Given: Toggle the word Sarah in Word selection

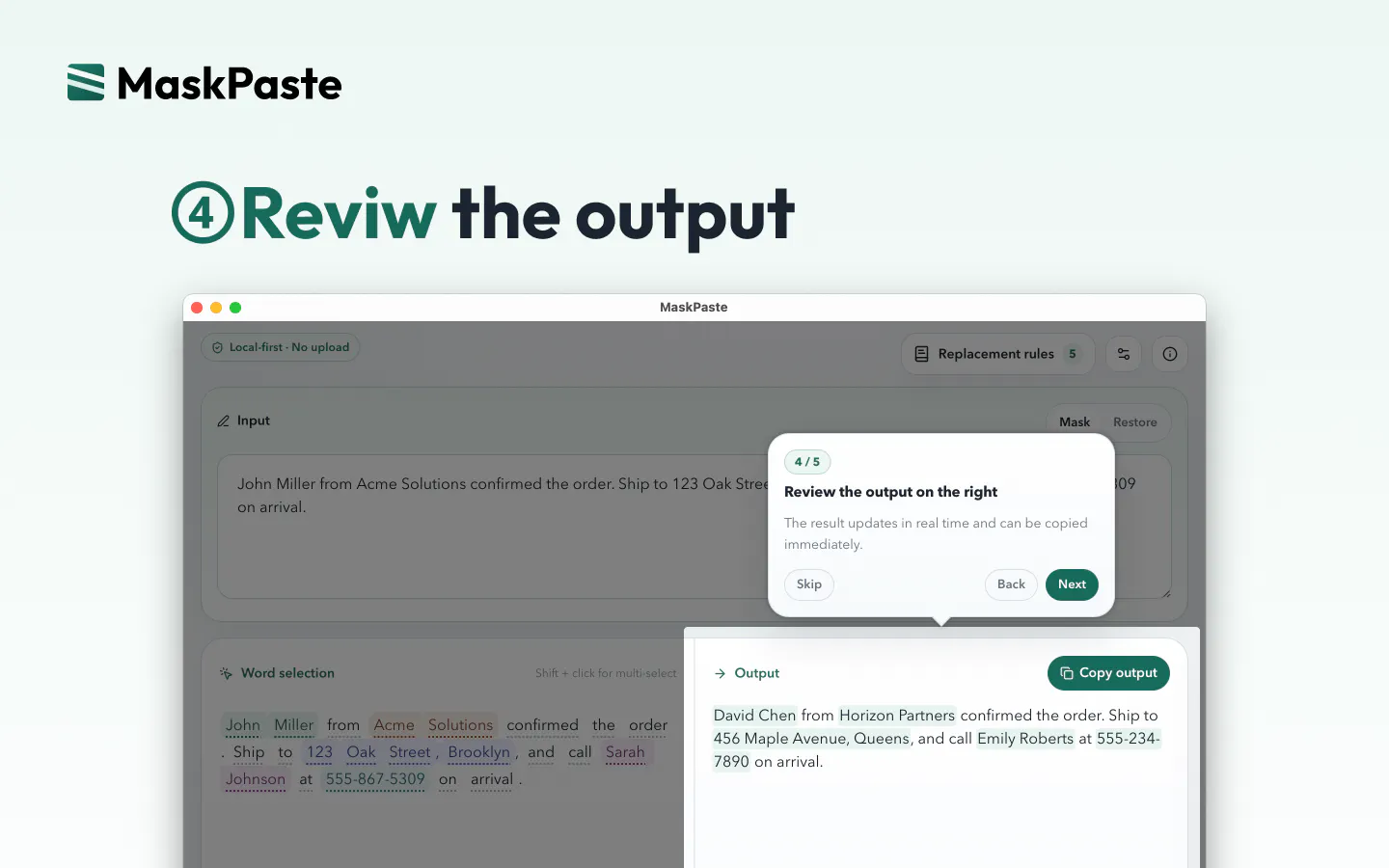Looking at the screenshot, I should [625, 752].
